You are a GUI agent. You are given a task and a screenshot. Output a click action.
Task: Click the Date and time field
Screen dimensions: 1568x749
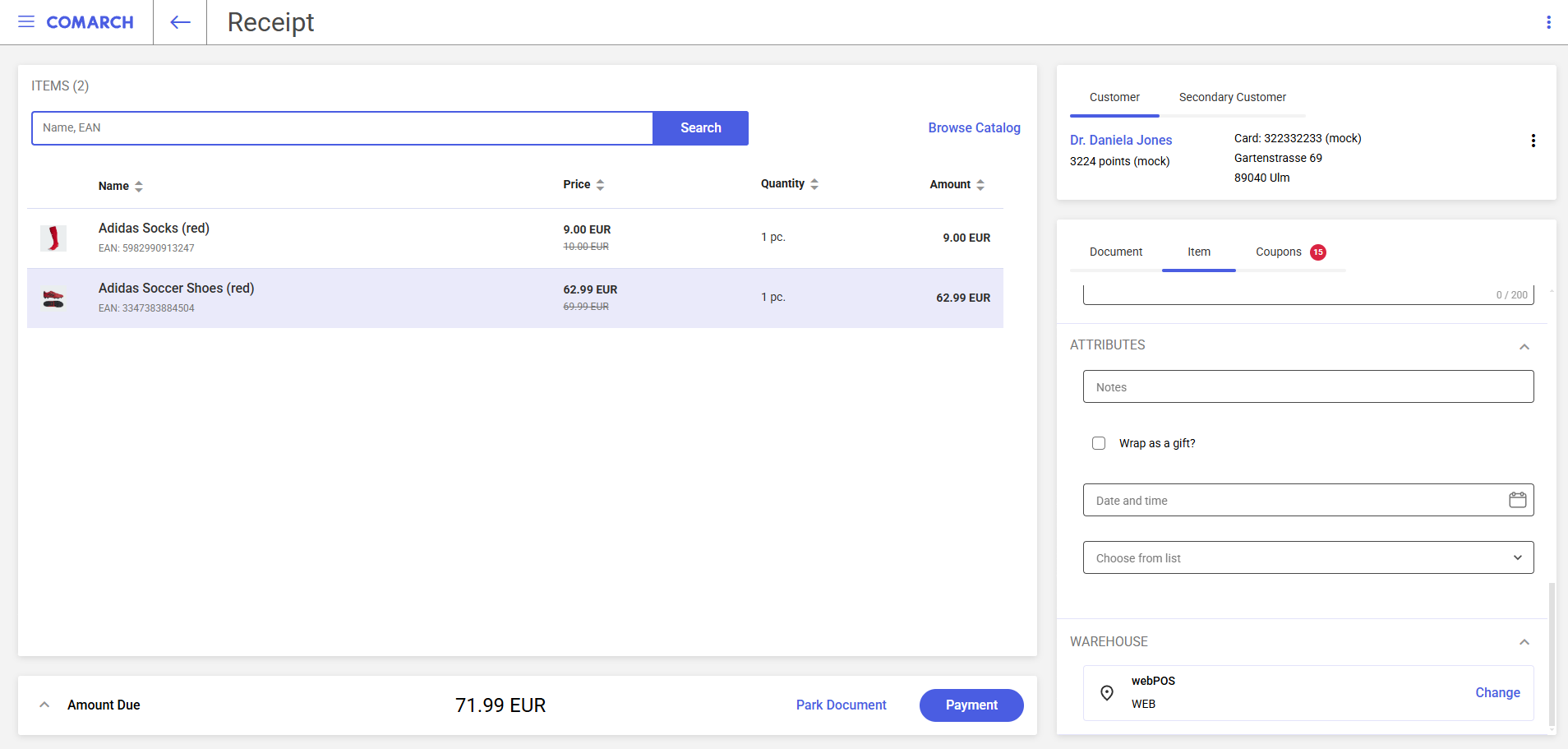pyautogui.click(x=1308, y=500)
